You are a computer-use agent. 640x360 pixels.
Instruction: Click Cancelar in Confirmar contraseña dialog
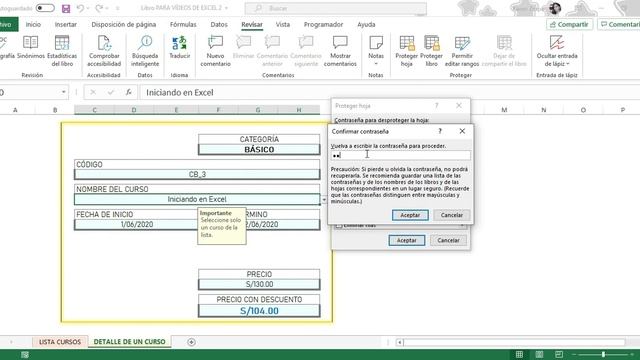[451, 215]
